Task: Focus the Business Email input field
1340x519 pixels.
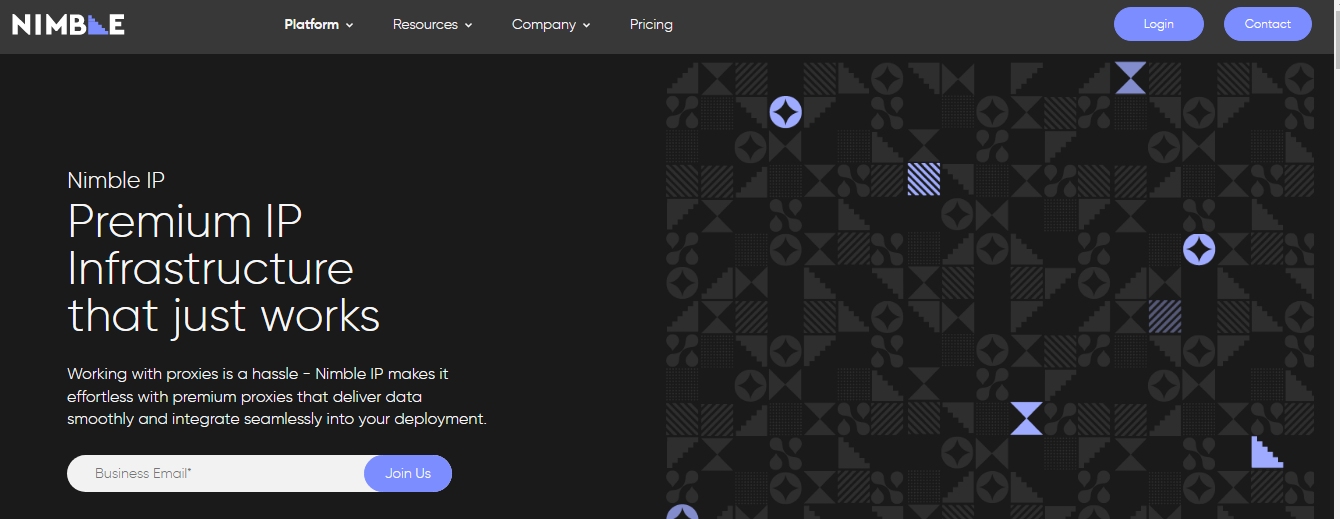Action: [215, 473]
